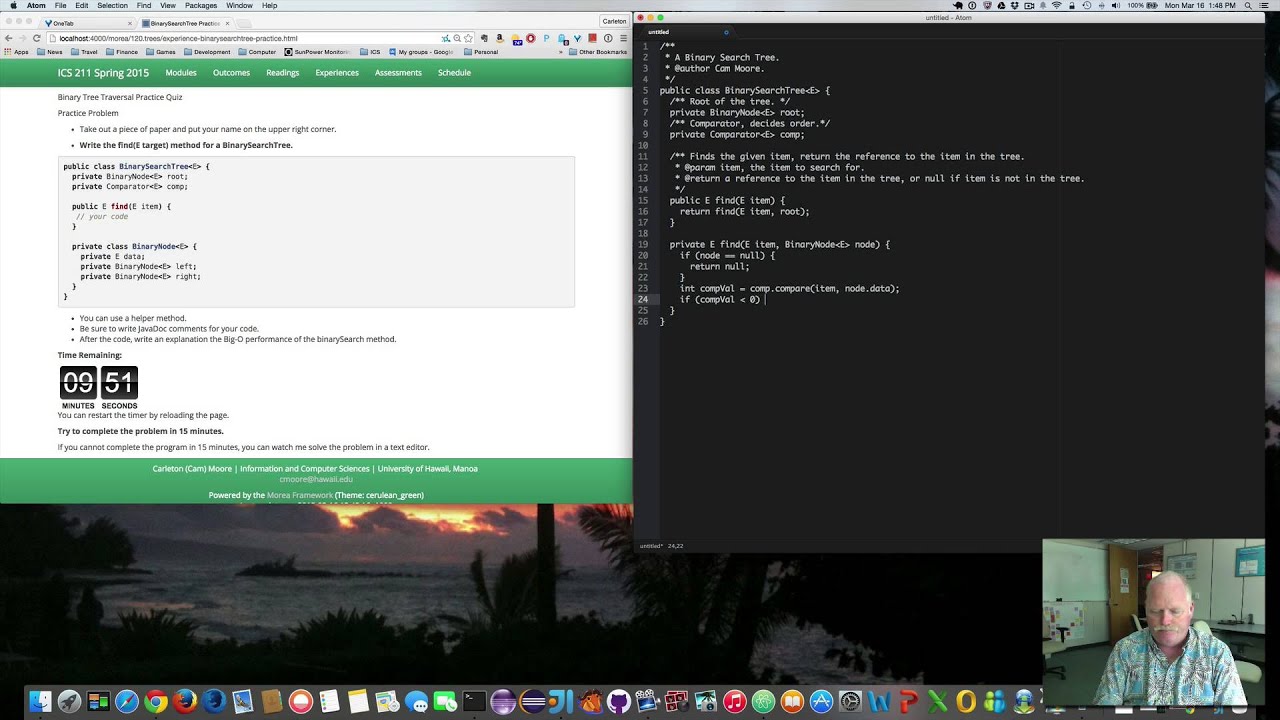Close the OneTab browser tab

tap(130, 23)
